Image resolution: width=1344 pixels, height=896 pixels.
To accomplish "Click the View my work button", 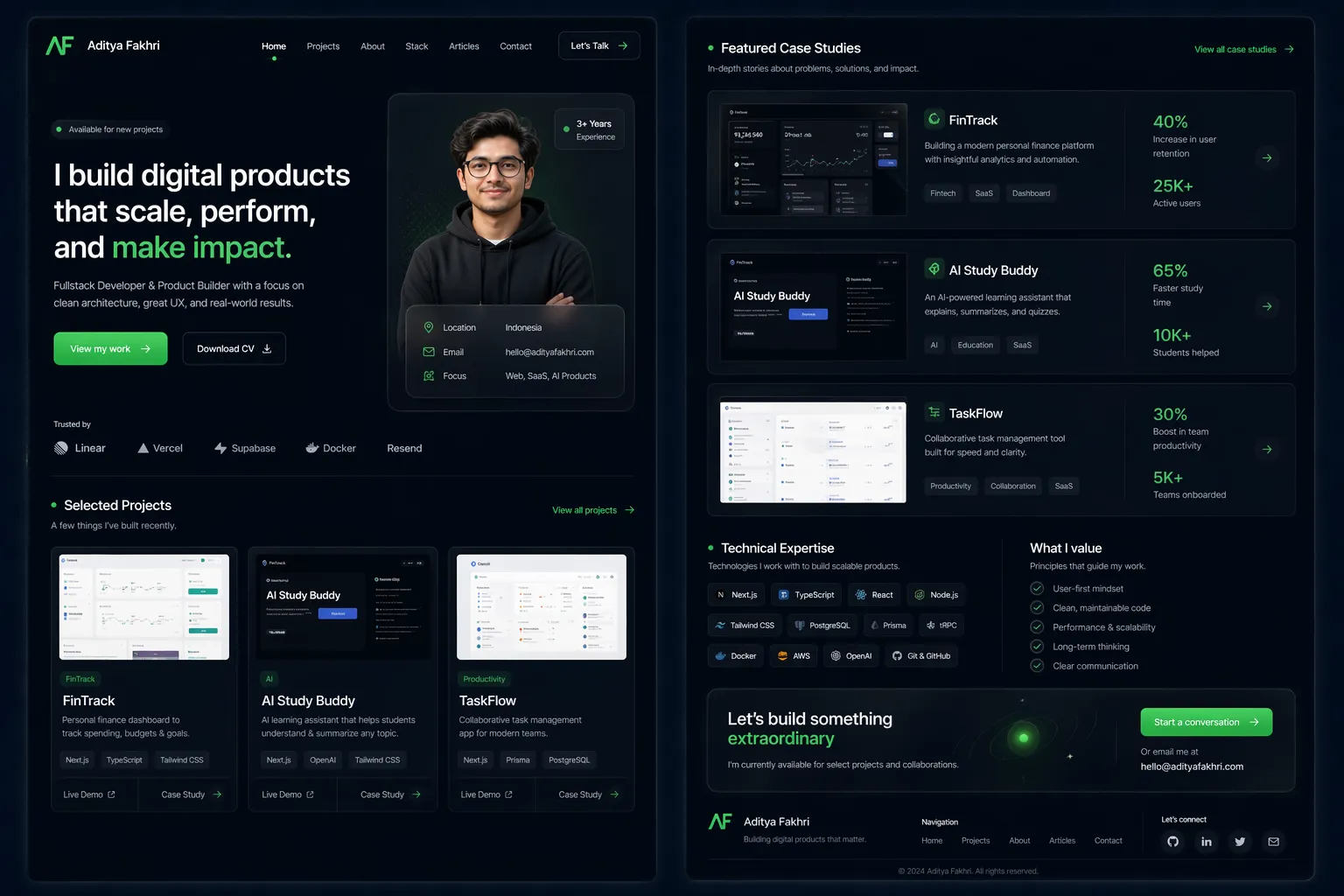I will point(110,348).
